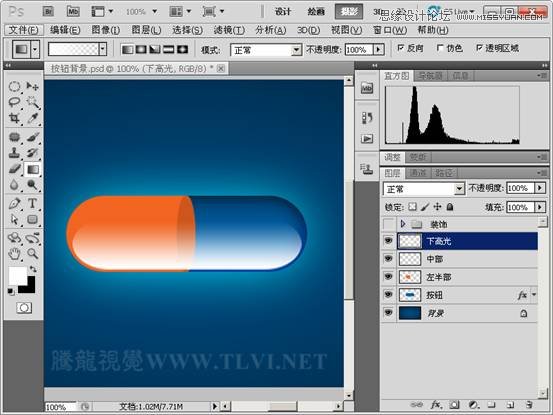
Task: Click the foreground color swatch
Action: click(17, 275)
